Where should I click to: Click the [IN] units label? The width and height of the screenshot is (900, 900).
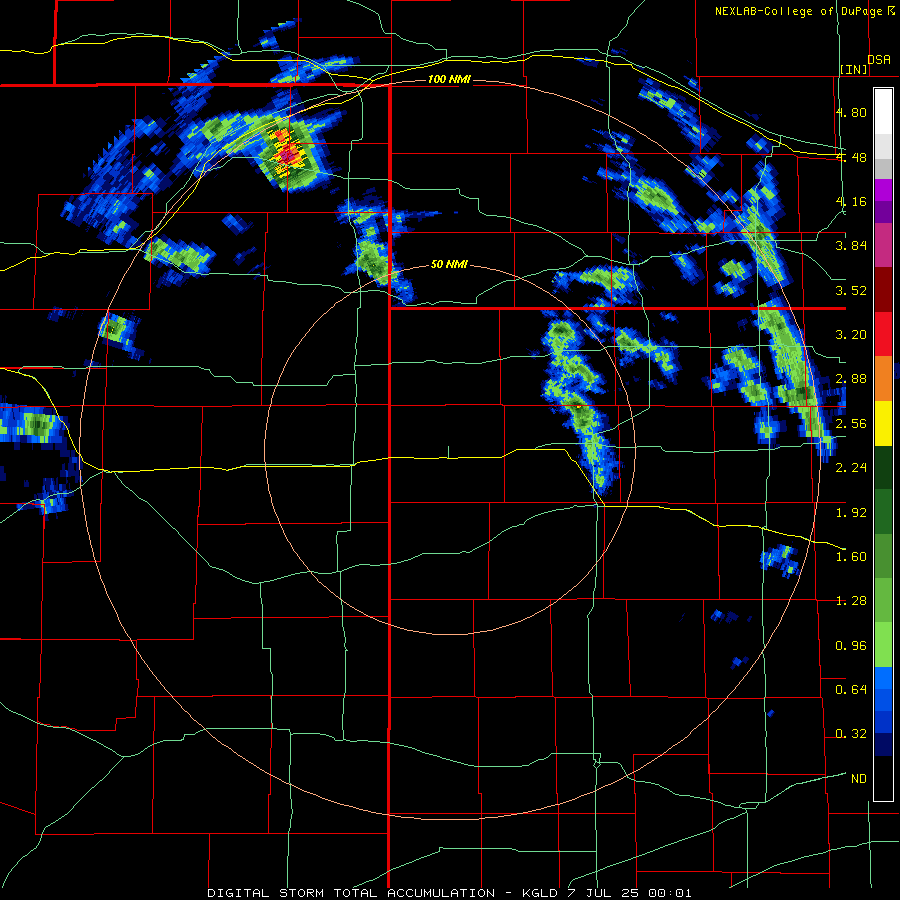pos(854,69)
